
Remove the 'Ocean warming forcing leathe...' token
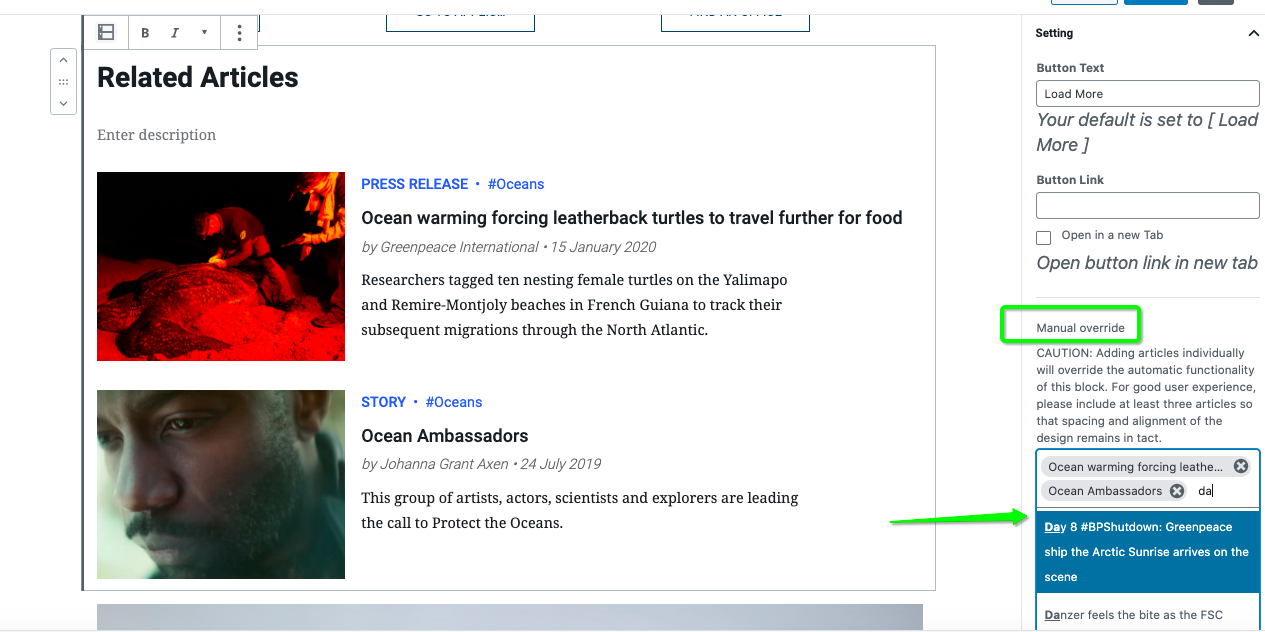1241,467
